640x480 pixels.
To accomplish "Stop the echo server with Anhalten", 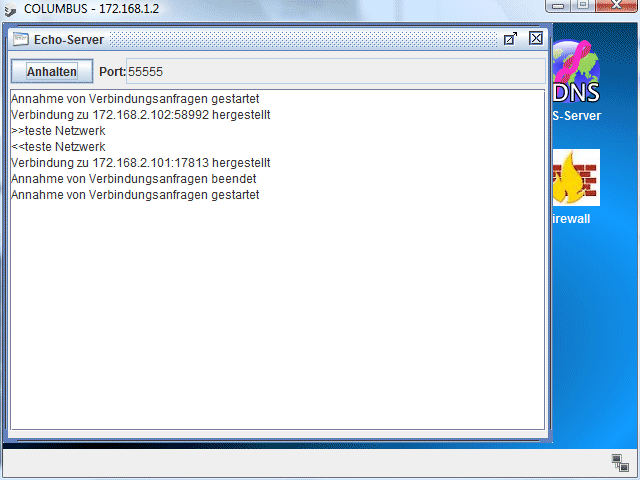I will [52, 71].
